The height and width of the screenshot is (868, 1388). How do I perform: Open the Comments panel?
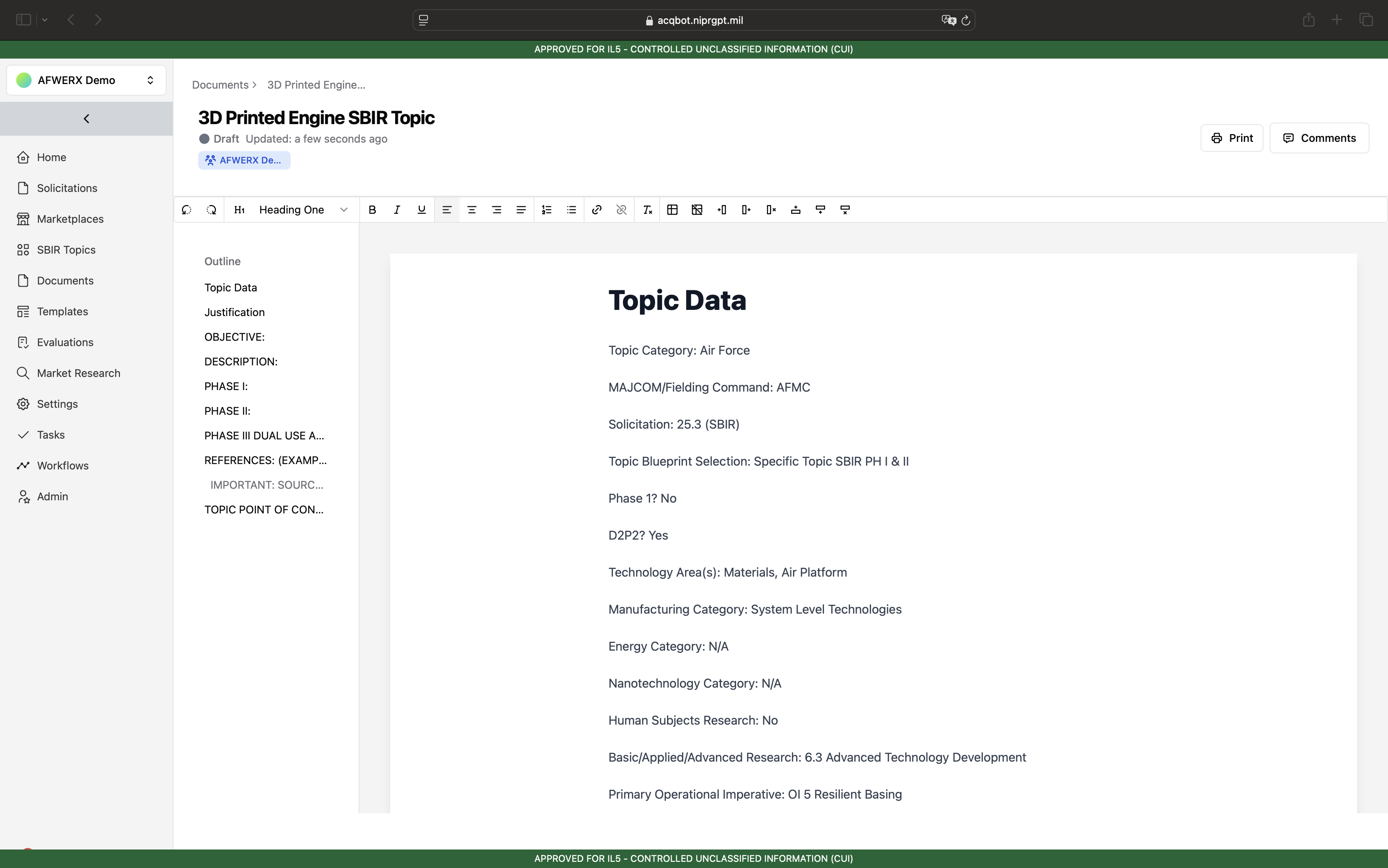(x=1319, y=138)
